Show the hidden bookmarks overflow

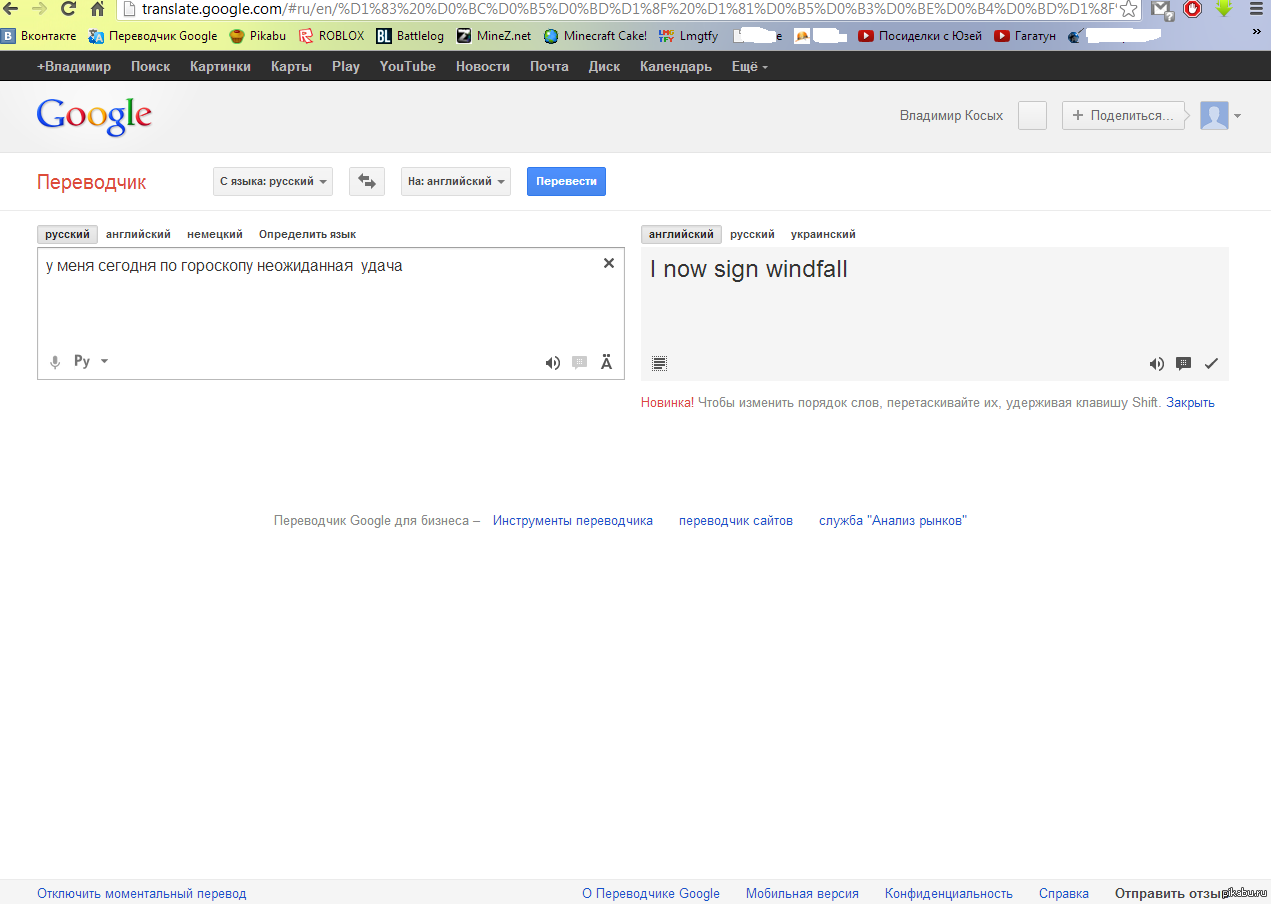tap(1257, 34)
